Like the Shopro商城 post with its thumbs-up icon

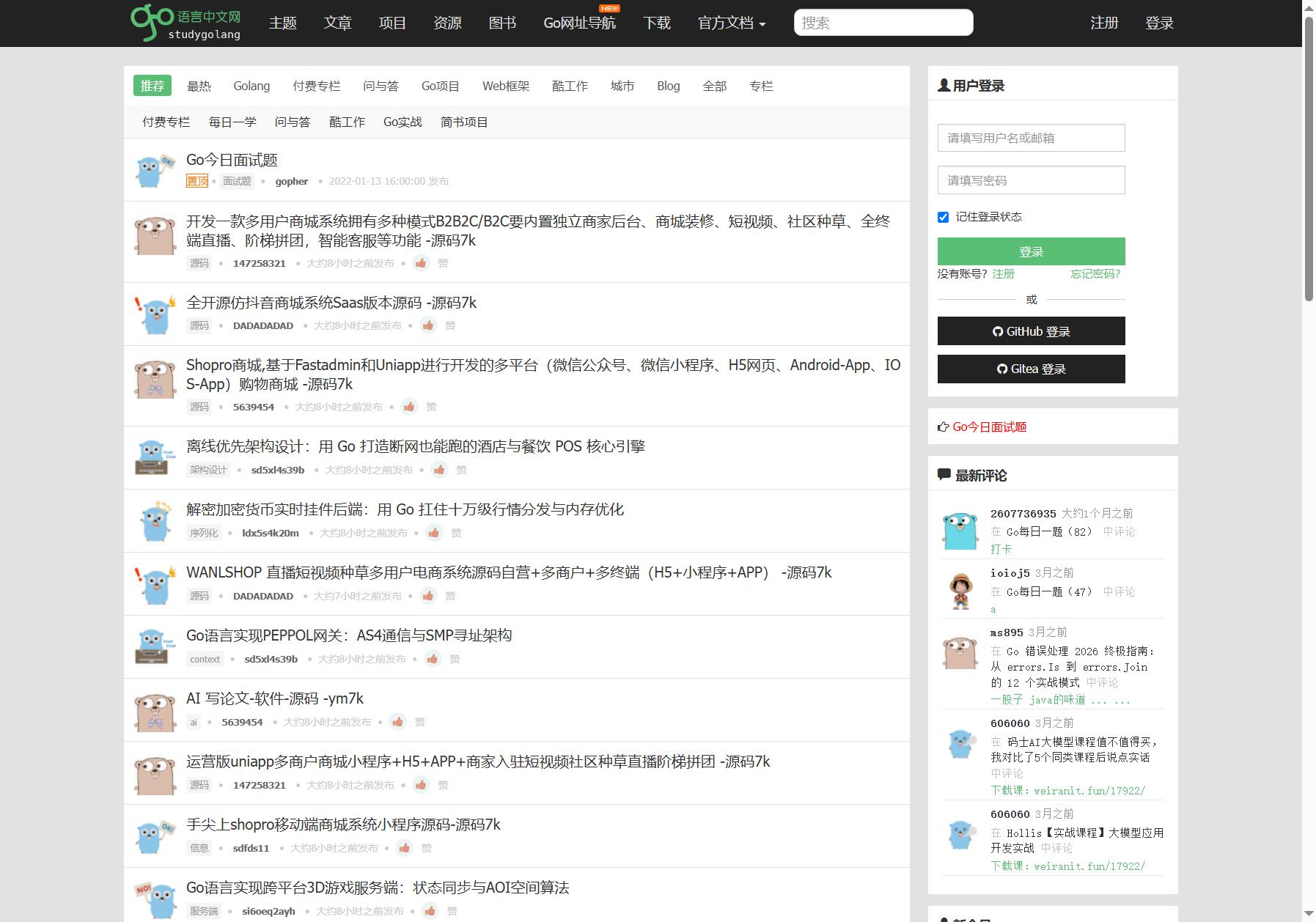pyautogui.click(x=410, y=407)
